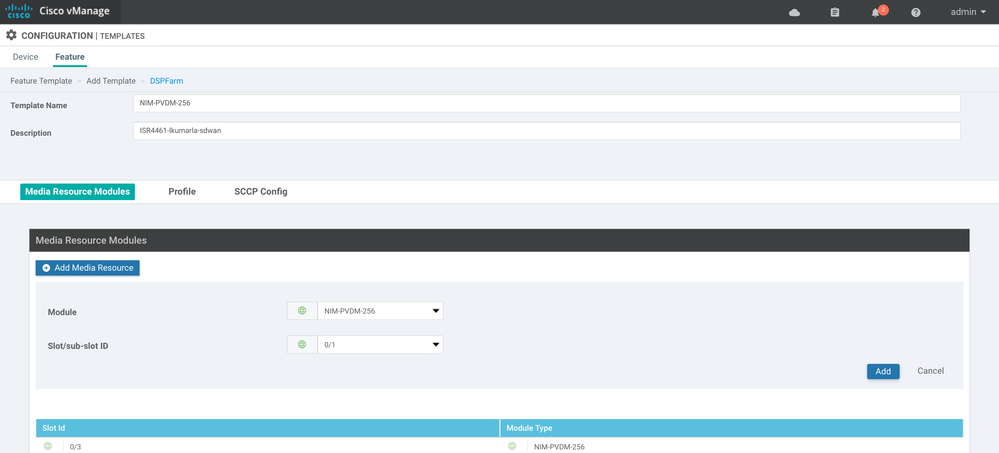Click the 0/3 slot id cell

[75, 447]
